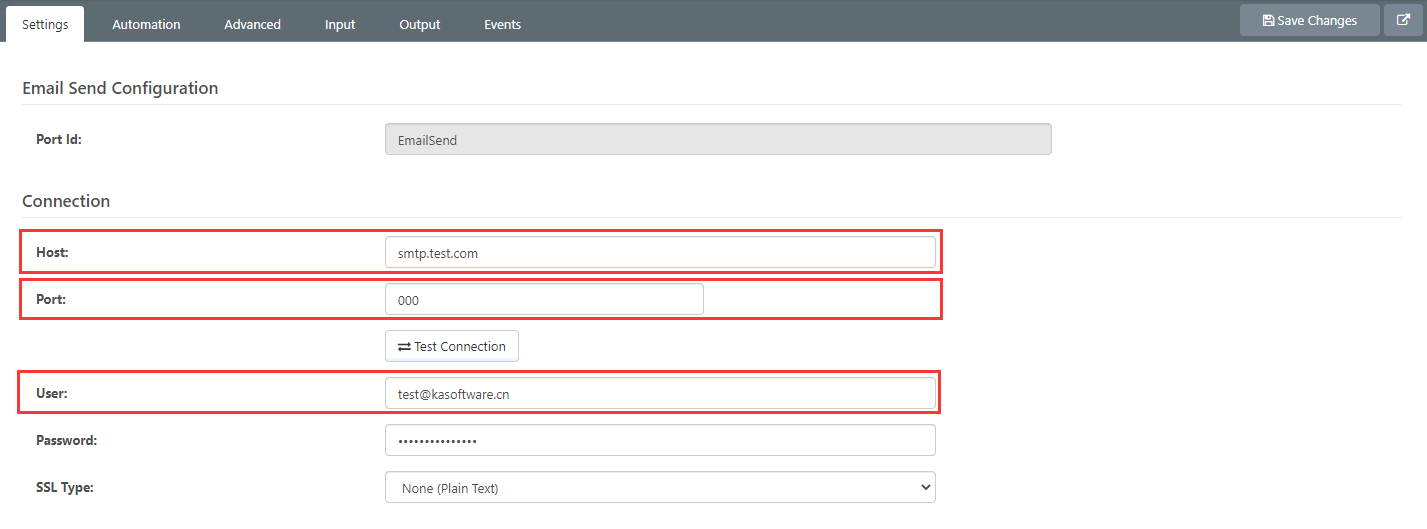This screenshot has width=1427, height=529.
Task: Click the disabled Port Id EmailSend field
Action: coord(717,140)
